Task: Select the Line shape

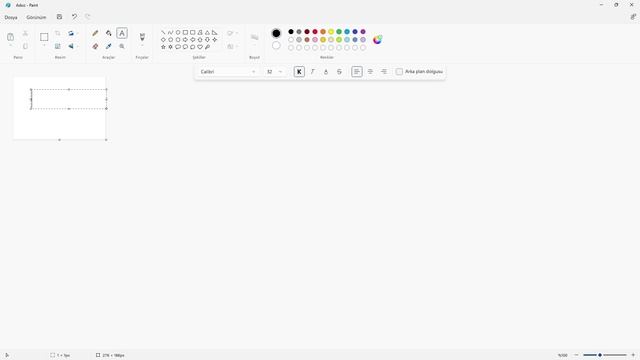Action: click(163, 32)
